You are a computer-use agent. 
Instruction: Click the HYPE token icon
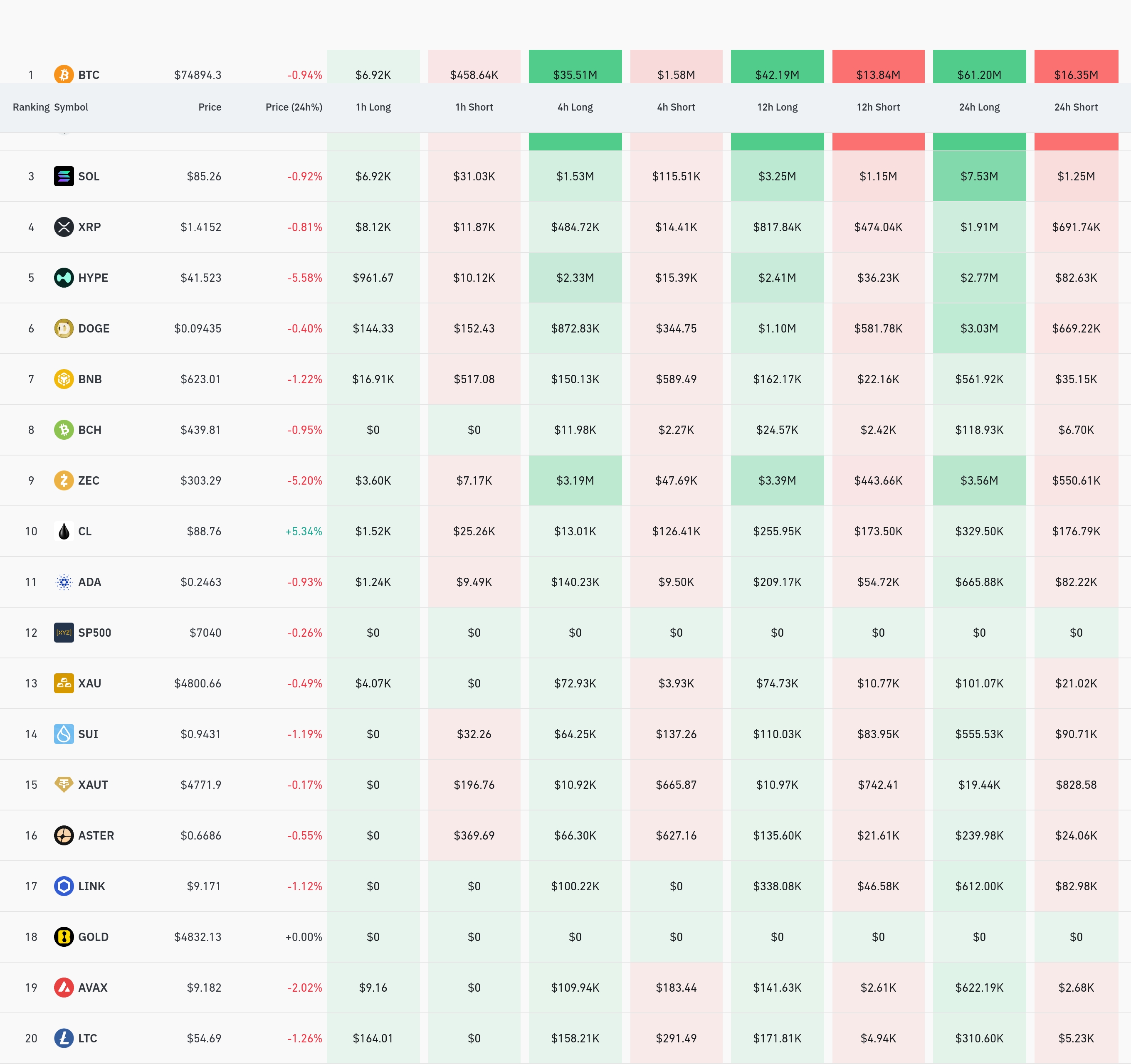click(64, 278)
